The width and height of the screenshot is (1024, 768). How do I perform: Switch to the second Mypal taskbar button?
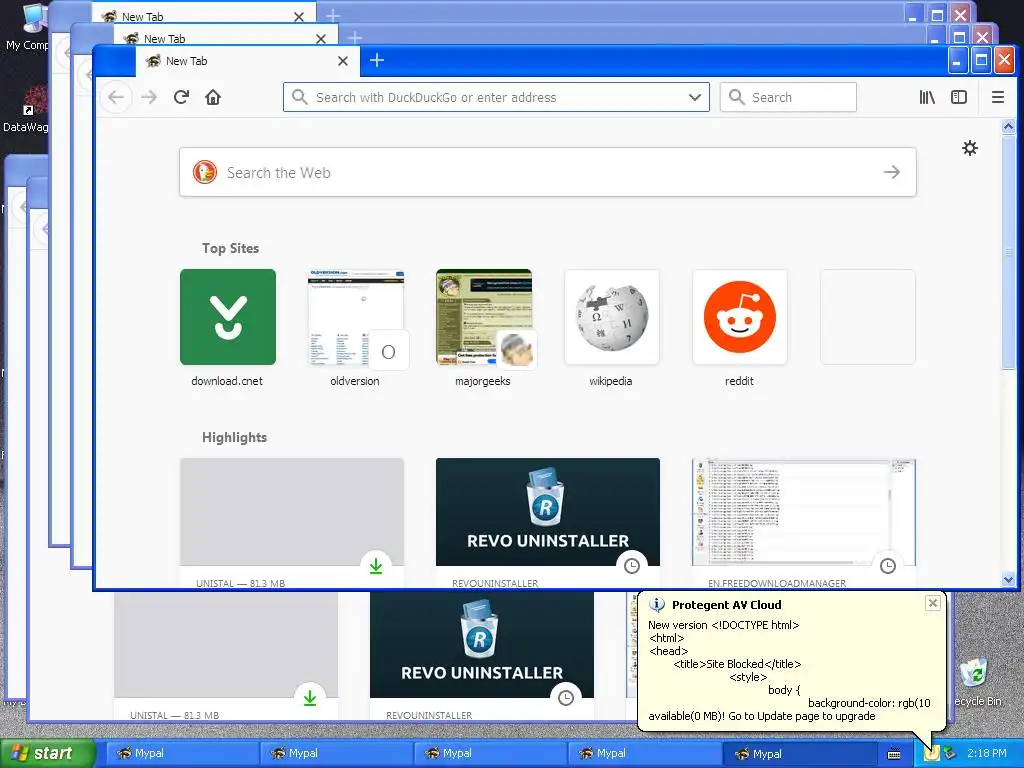point(336,754)
